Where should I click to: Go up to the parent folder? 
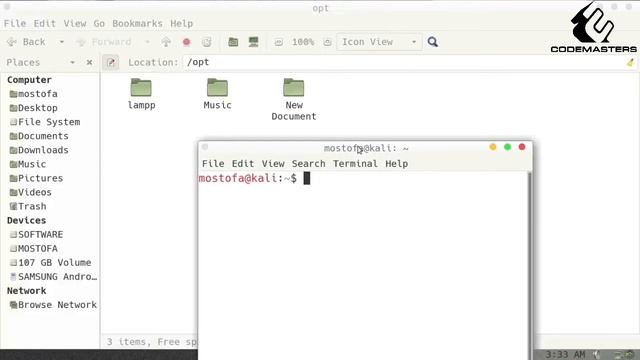pyautogui.click(x=166, y=42)
